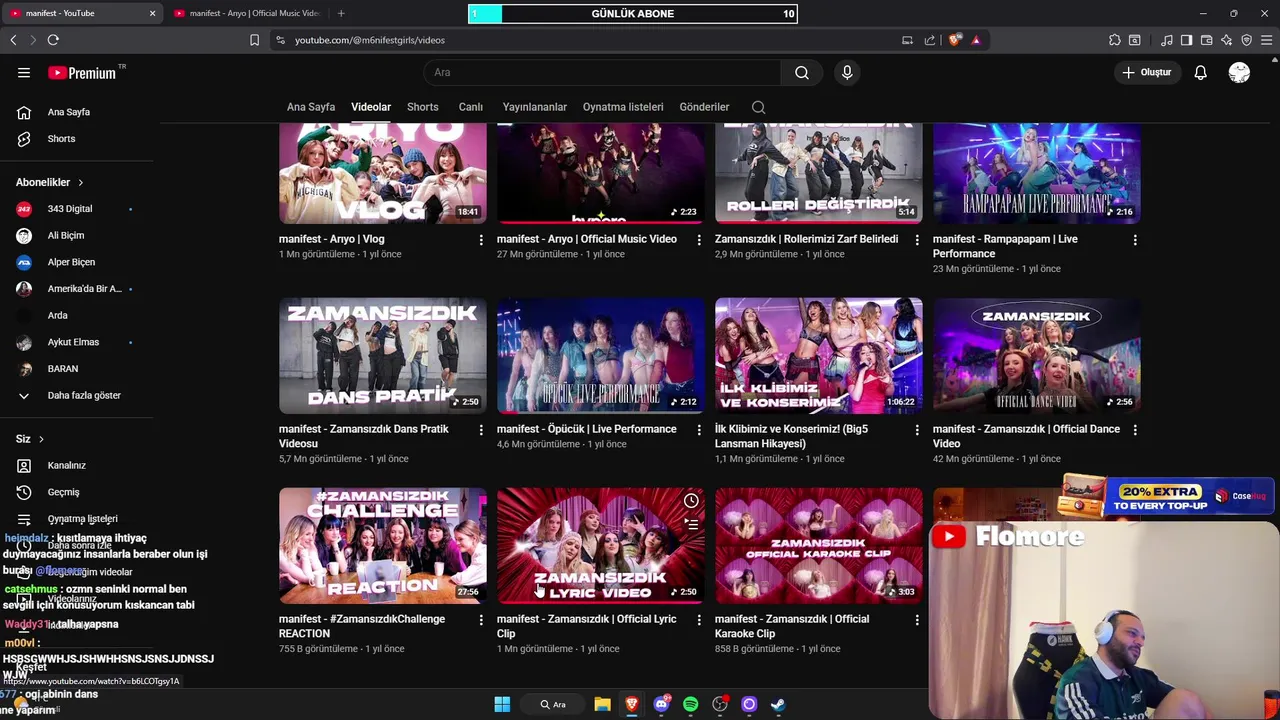Viewport: 1280px width, 720px height.
Task: Open the browser extensions puzzle icon
Action: coord(1115,40)
